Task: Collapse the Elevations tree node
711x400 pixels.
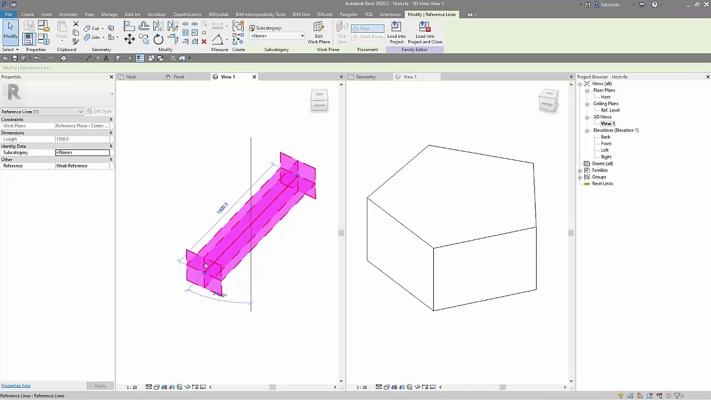Action: [587, 130]
